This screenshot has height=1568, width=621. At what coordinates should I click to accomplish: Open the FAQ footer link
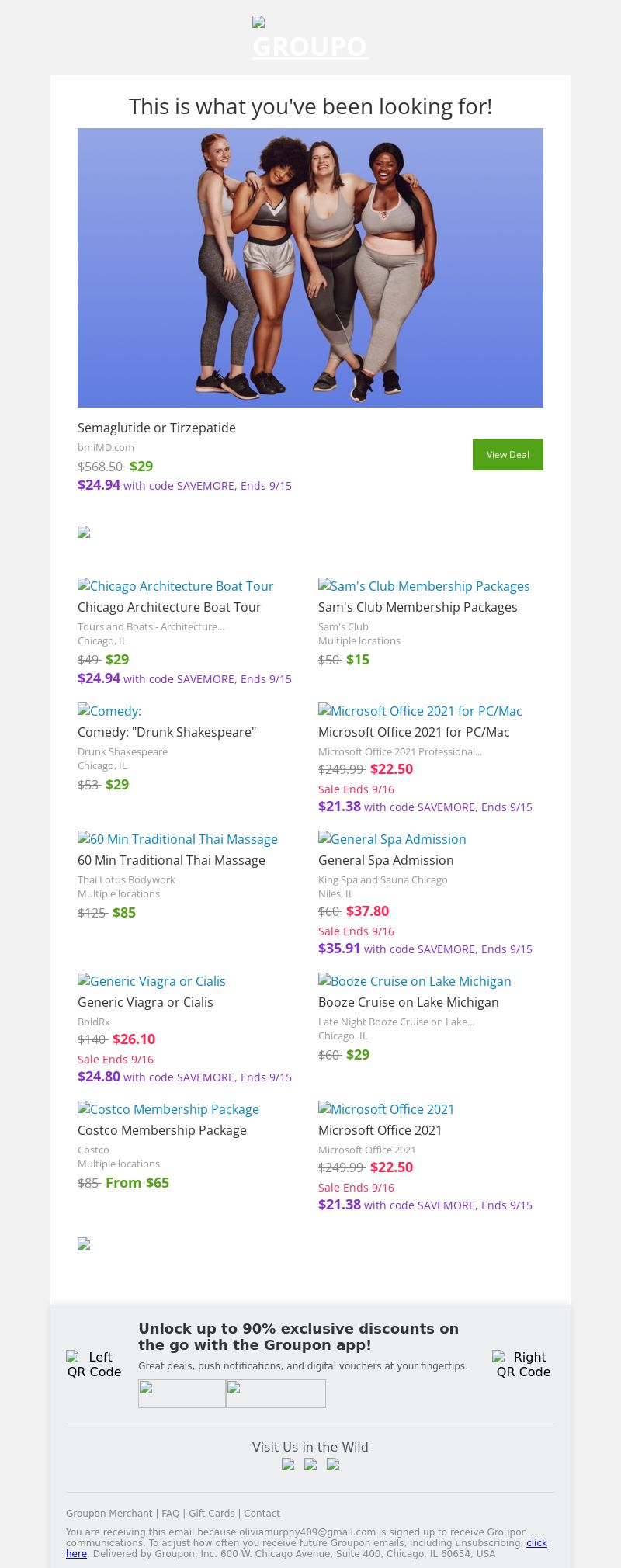tap(170, 1513)
